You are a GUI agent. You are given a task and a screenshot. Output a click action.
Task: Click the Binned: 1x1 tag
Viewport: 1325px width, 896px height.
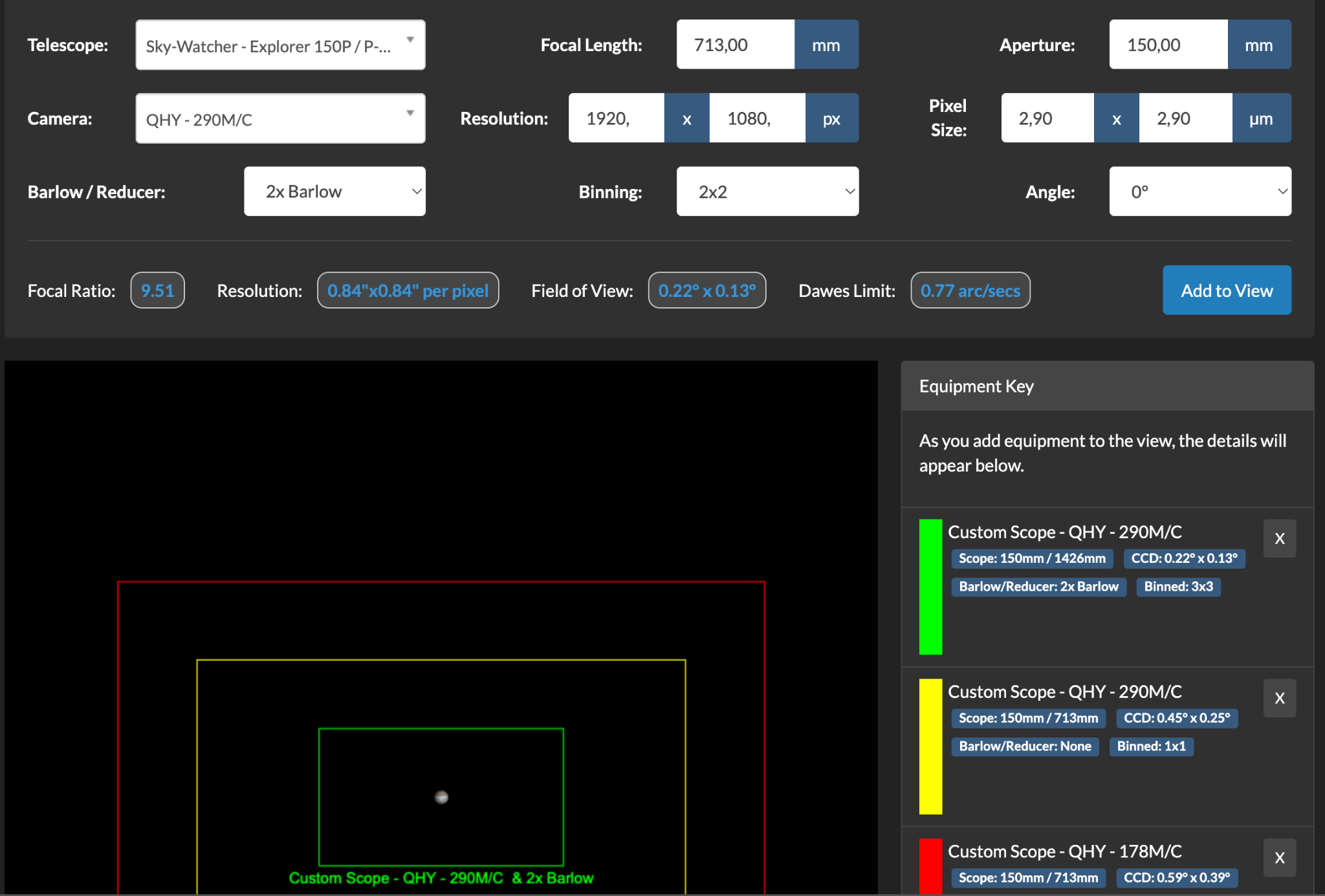click(1151, 747)
